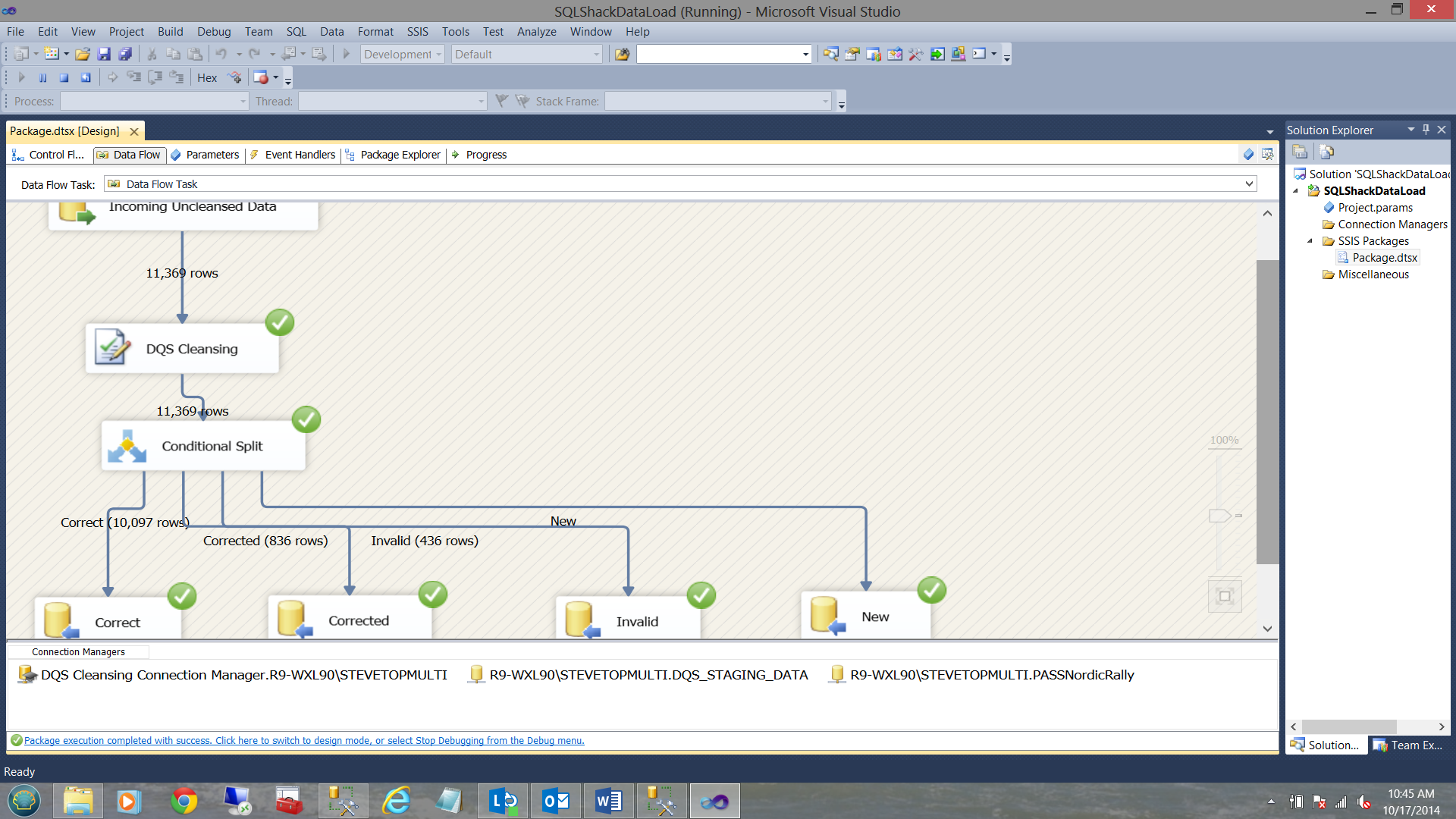Toggle Auto Hide pin on Solution Explorer
Viewport: 1456px width, 819px height.
click(1426, 130)
